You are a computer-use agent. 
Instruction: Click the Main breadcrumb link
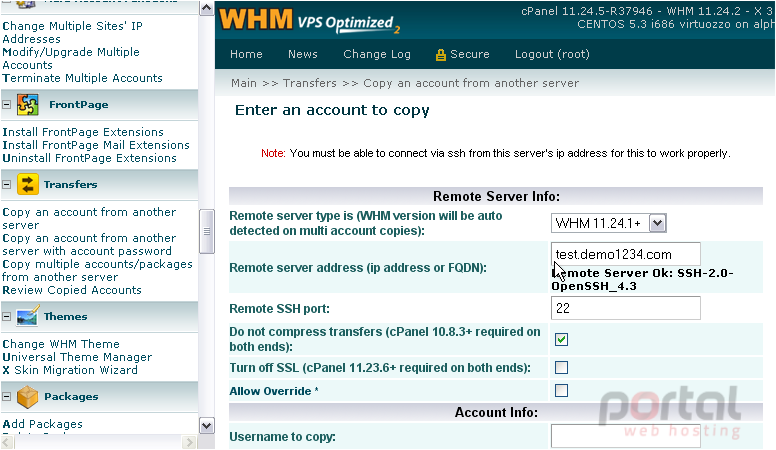tap(244, 83)
